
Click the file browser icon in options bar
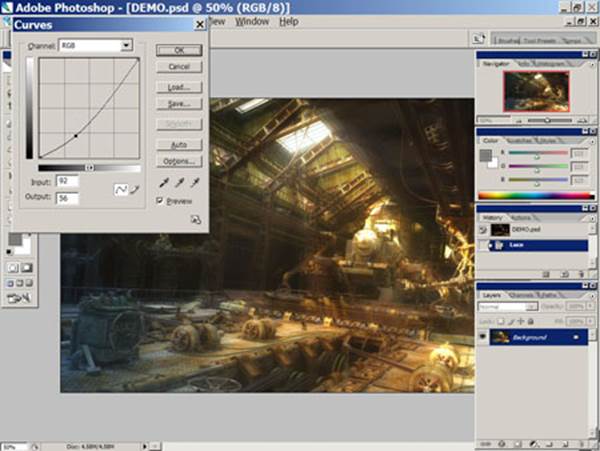click(478, 39)
